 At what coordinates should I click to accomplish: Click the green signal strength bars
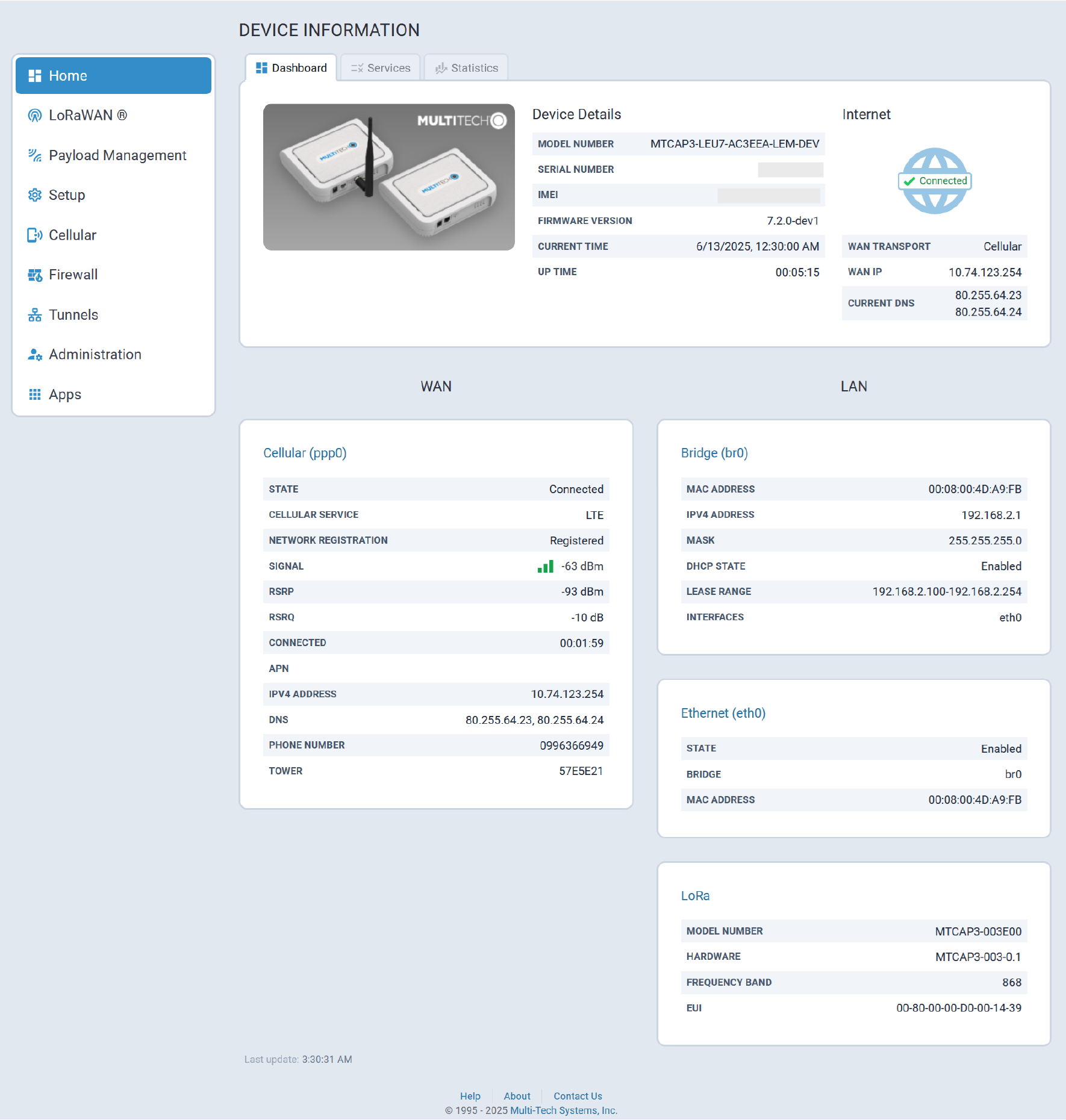(x=545, y=567)
